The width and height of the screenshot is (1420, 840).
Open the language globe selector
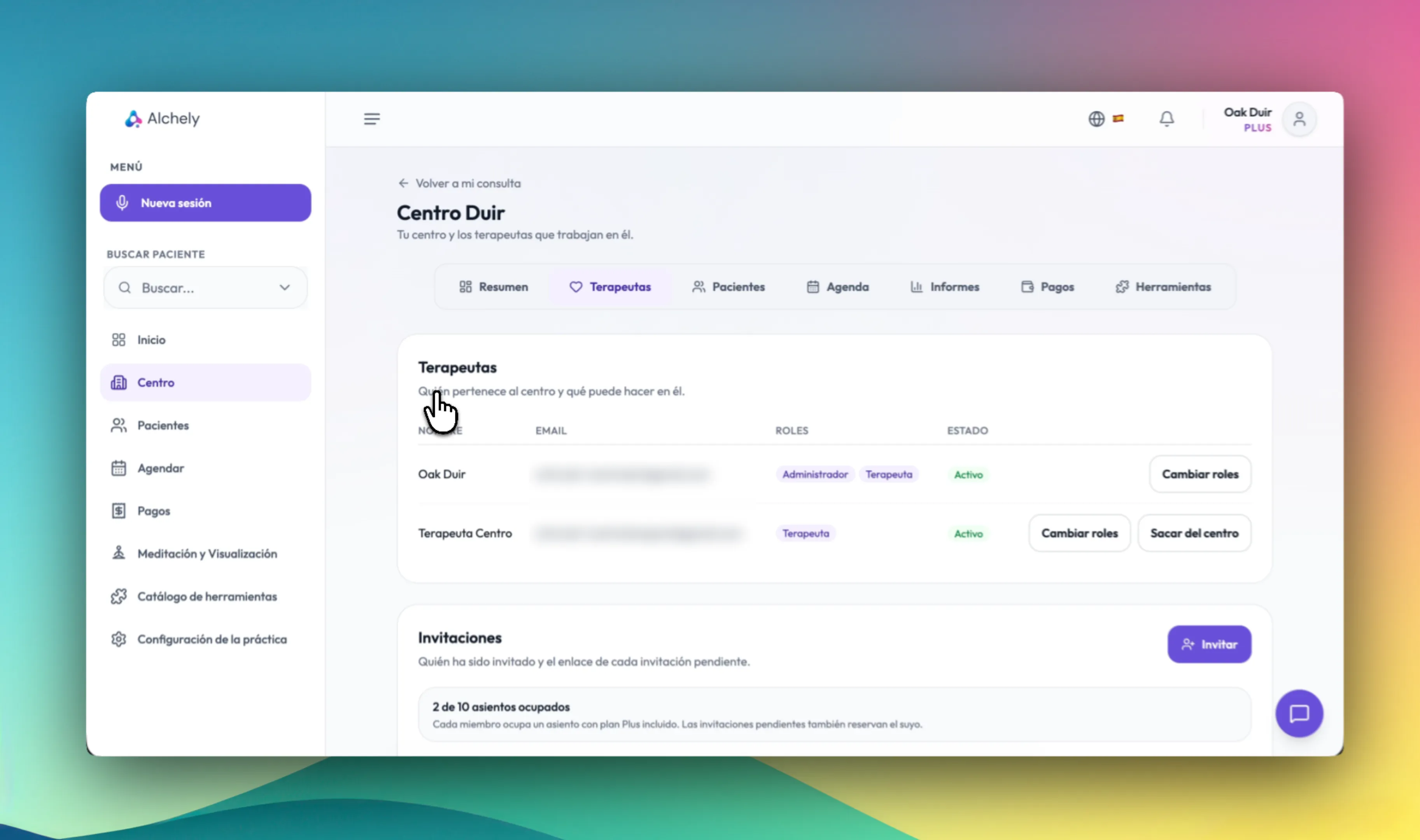(1096, 119)
